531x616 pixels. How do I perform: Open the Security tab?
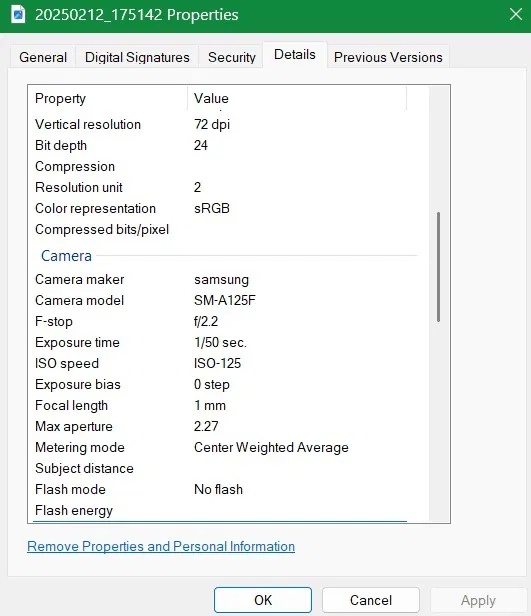point(231,57)
